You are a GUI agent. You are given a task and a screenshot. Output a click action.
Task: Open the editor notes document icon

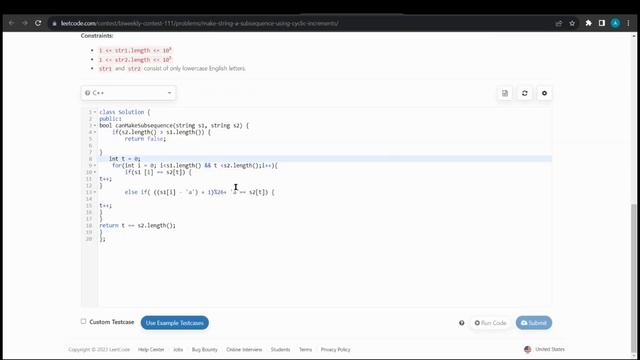pos(505,93)
